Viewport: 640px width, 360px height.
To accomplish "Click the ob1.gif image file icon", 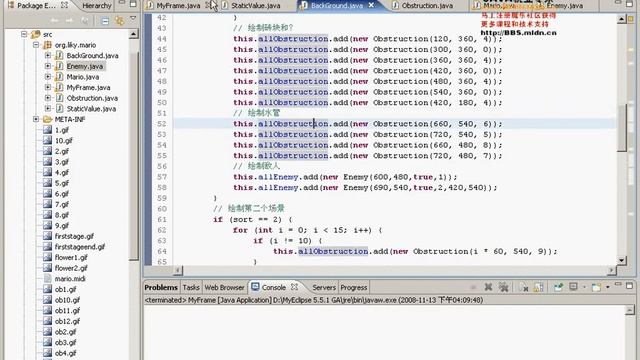I will (47, 289).
